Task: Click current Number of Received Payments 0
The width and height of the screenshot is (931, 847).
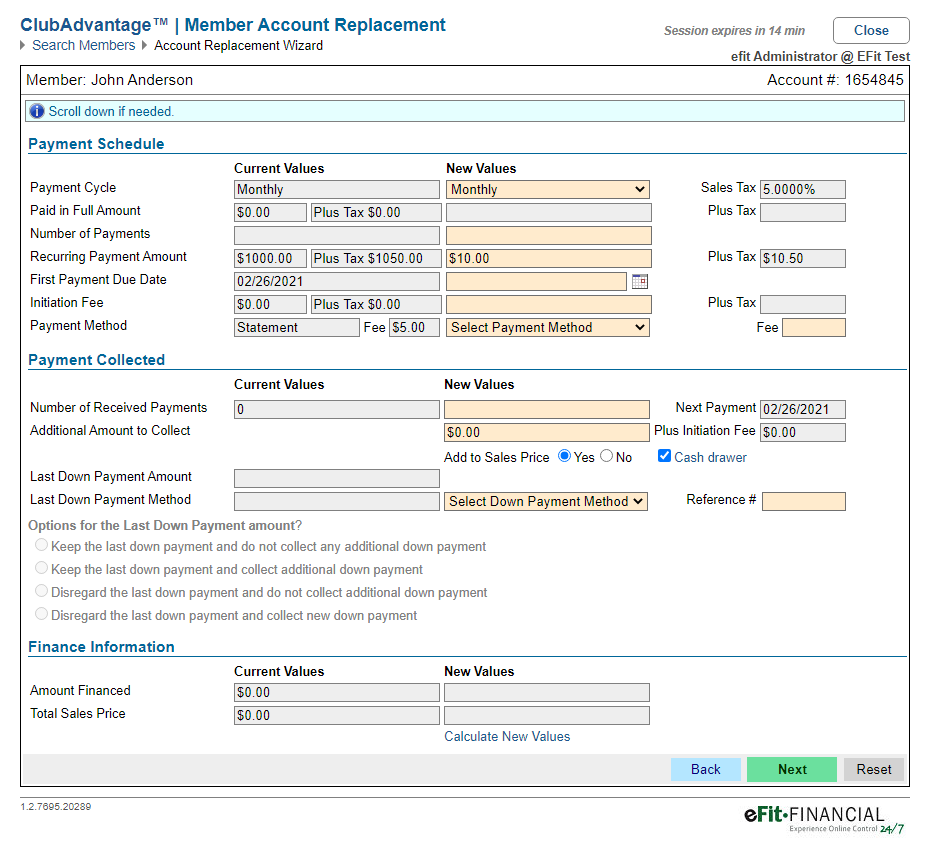Action: (x=337, y=410)
